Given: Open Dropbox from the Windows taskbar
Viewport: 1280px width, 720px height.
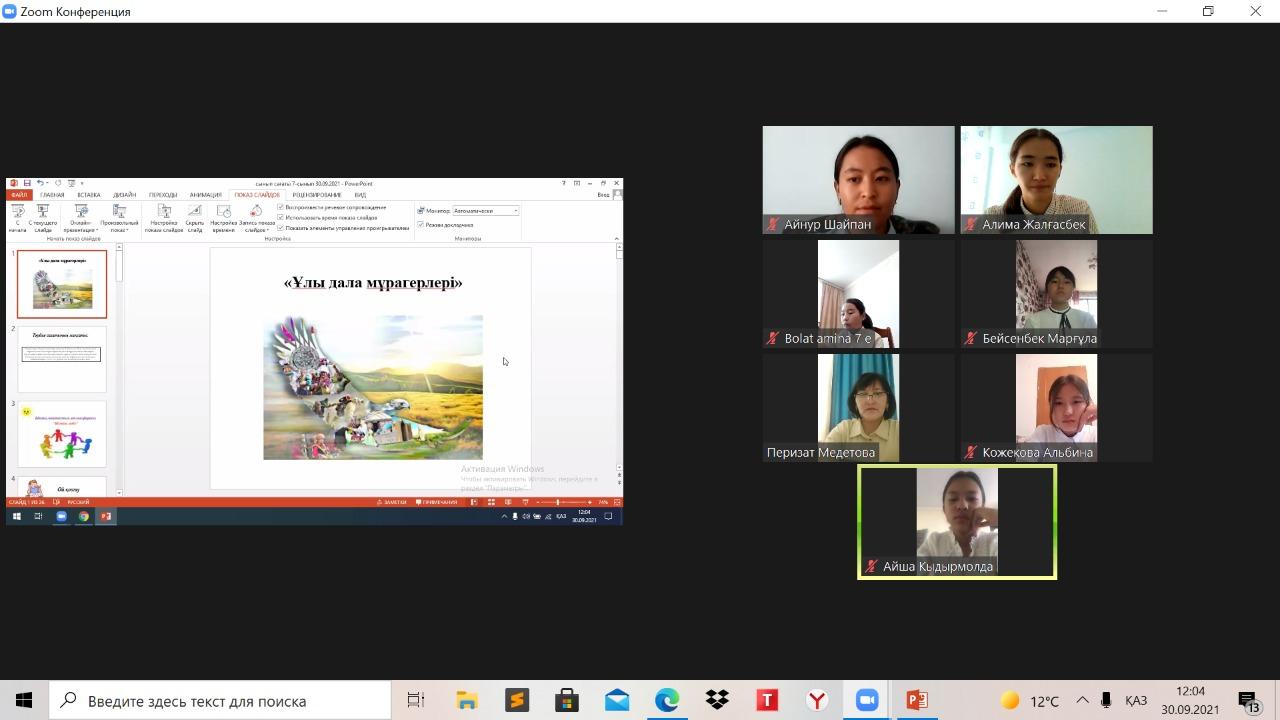Looking at the screenshot, I should pos(717,700).
